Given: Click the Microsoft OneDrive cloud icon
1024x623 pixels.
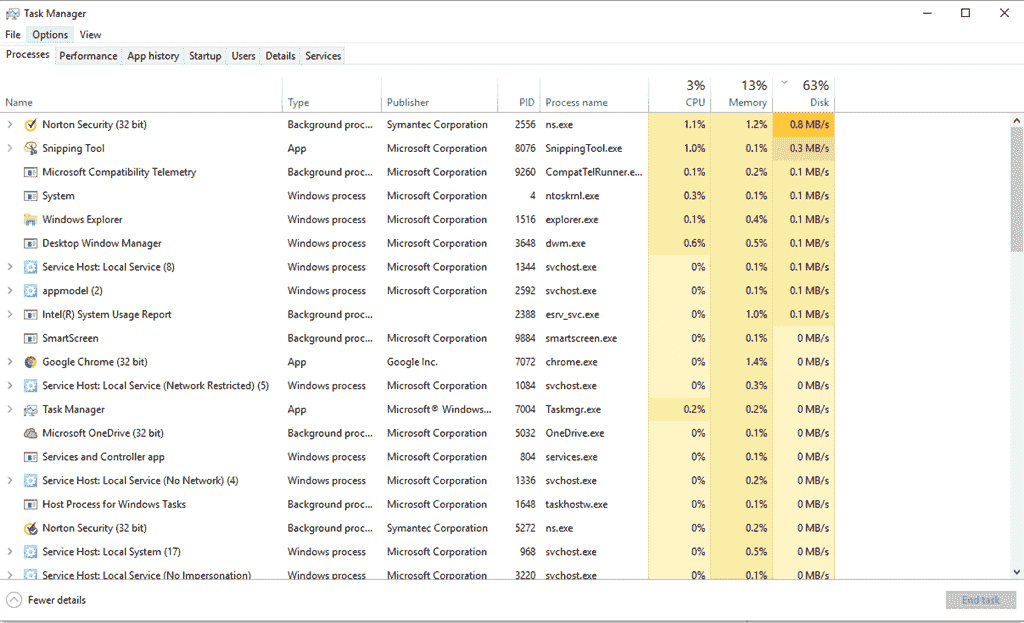Looking at the screenshot, I should click(x=30, y=433).
